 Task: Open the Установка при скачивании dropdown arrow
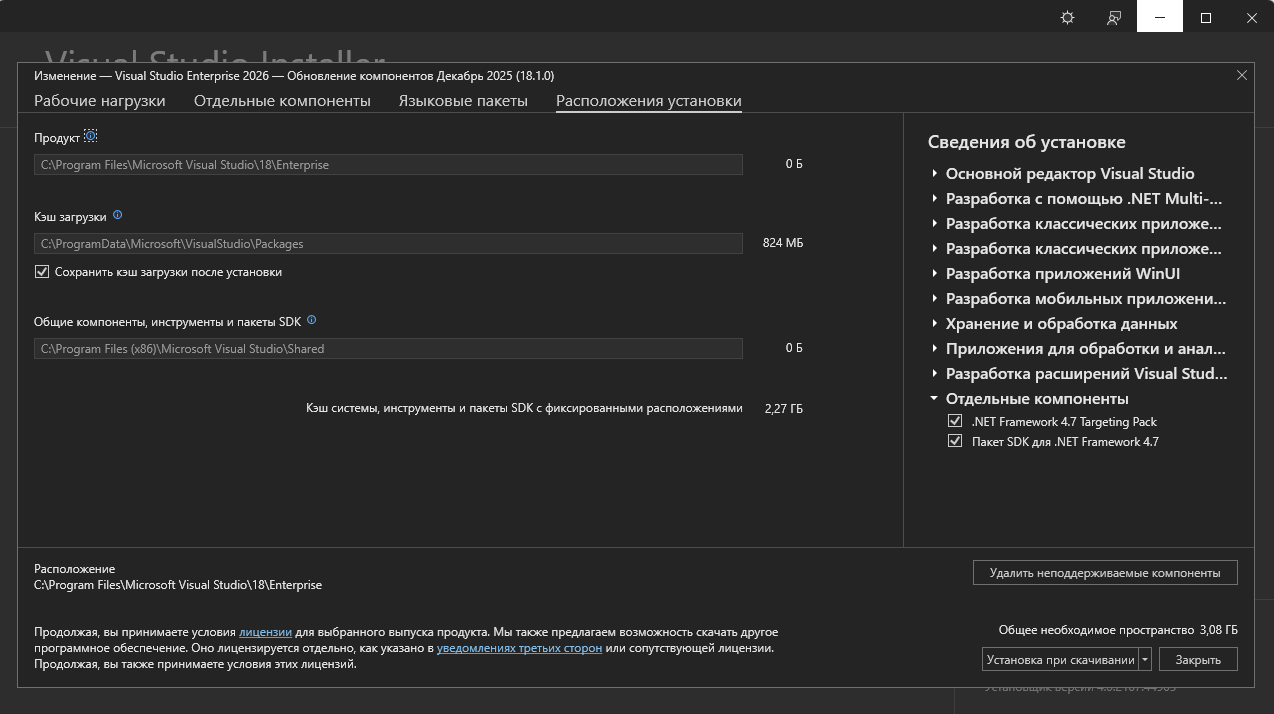point(1145,660)
